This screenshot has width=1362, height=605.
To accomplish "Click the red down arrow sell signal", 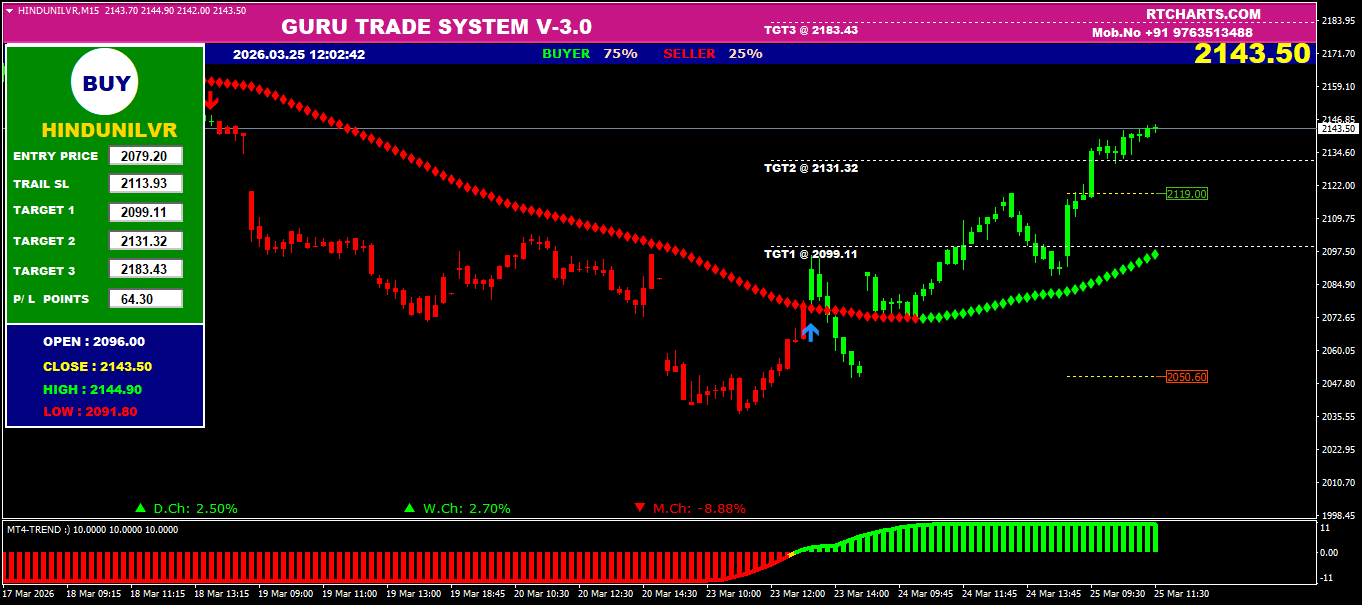I will point(211,100).
